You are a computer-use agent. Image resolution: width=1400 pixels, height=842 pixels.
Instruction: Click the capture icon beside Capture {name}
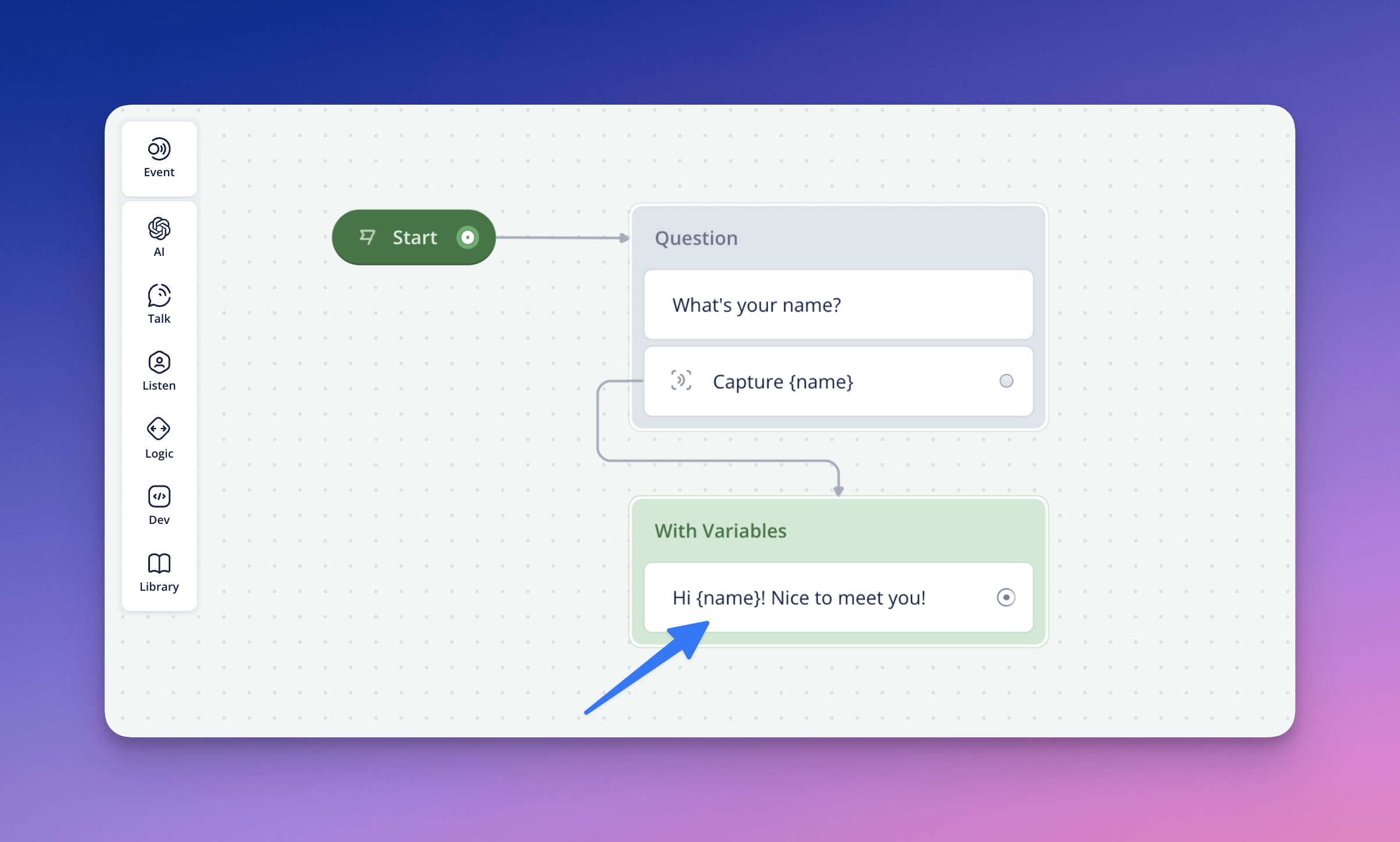(681, 381)
